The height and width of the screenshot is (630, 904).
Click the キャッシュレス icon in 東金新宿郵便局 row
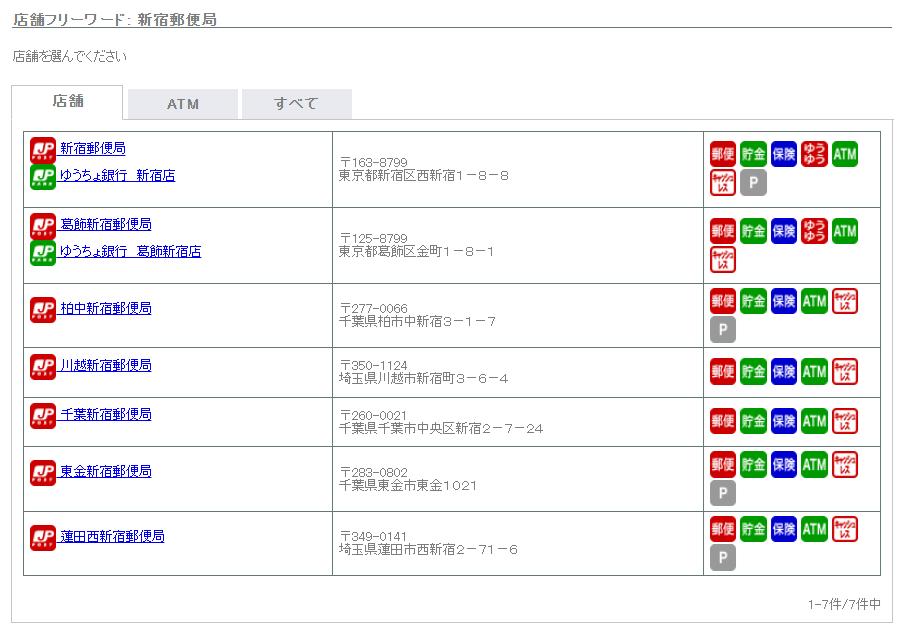(x=845, y=465)
